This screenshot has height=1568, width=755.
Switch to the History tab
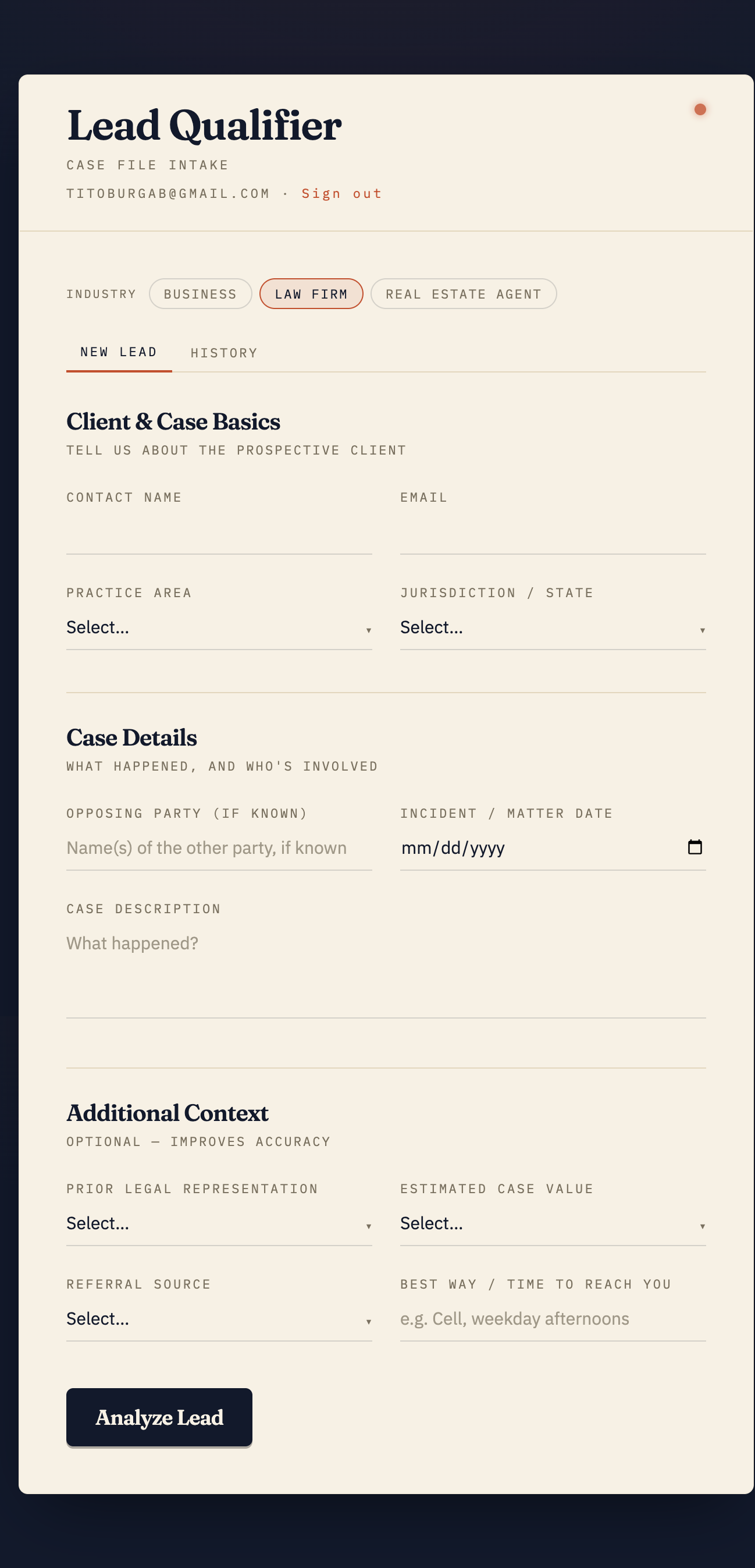click(x=224, y=353)
